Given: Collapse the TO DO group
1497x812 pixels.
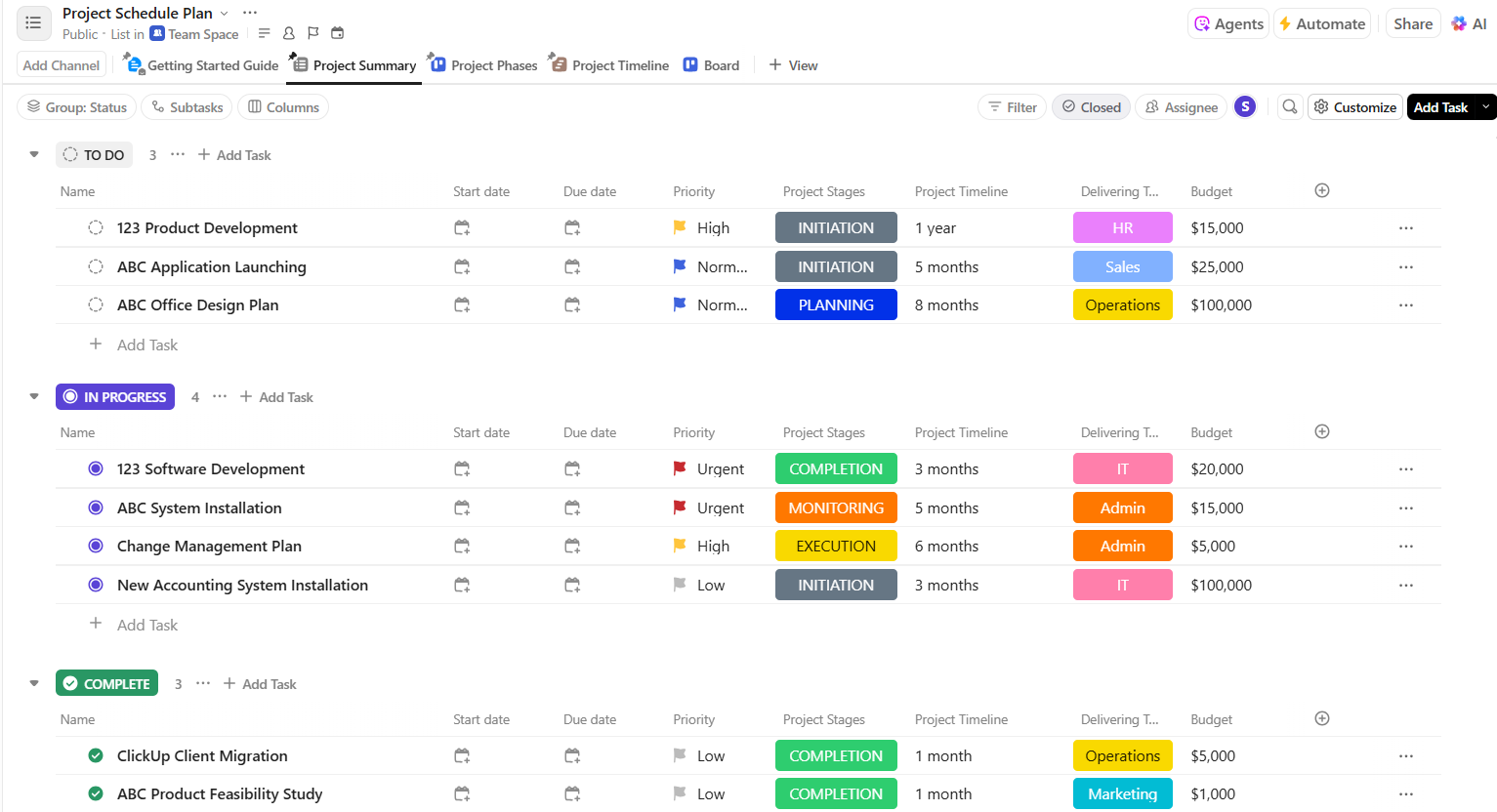Looking at the screenshot, I should (34, 155).
